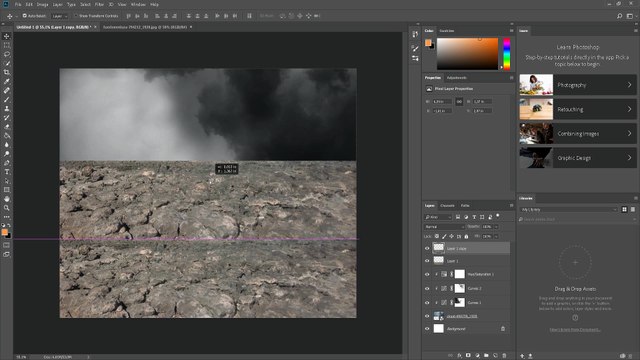Select the Hand tool
Image resolution: width=640 pixels, height=360 pixels.
[7, 199]
